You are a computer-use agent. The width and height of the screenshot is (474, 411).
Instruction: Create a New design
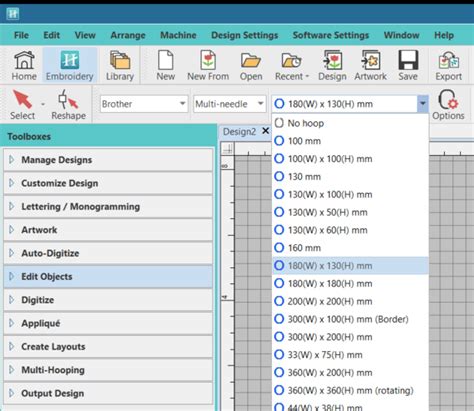(x=166, y=65)
